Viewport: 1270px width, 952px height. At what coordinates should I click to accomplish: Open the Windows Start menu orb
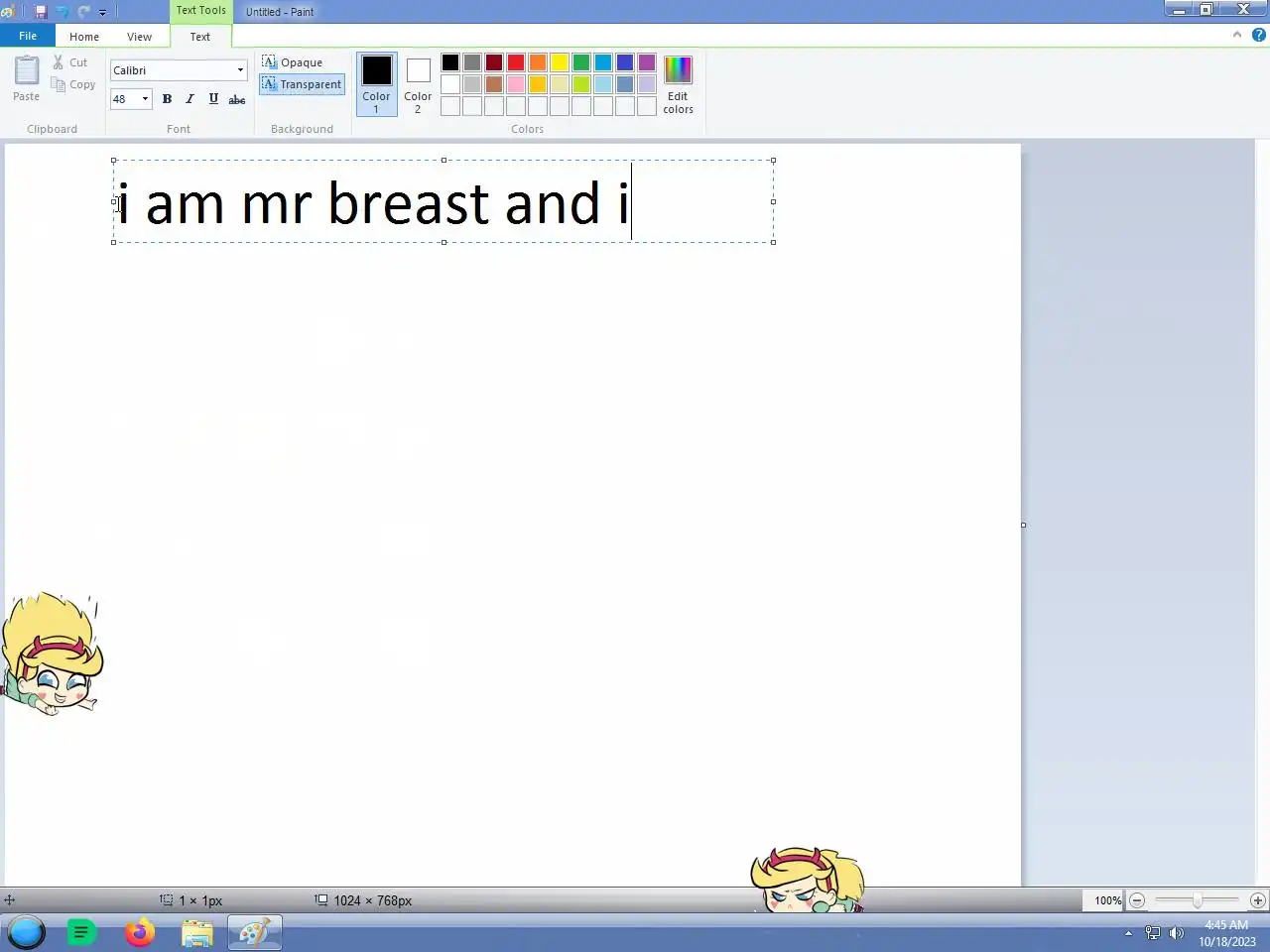point(27,932)
